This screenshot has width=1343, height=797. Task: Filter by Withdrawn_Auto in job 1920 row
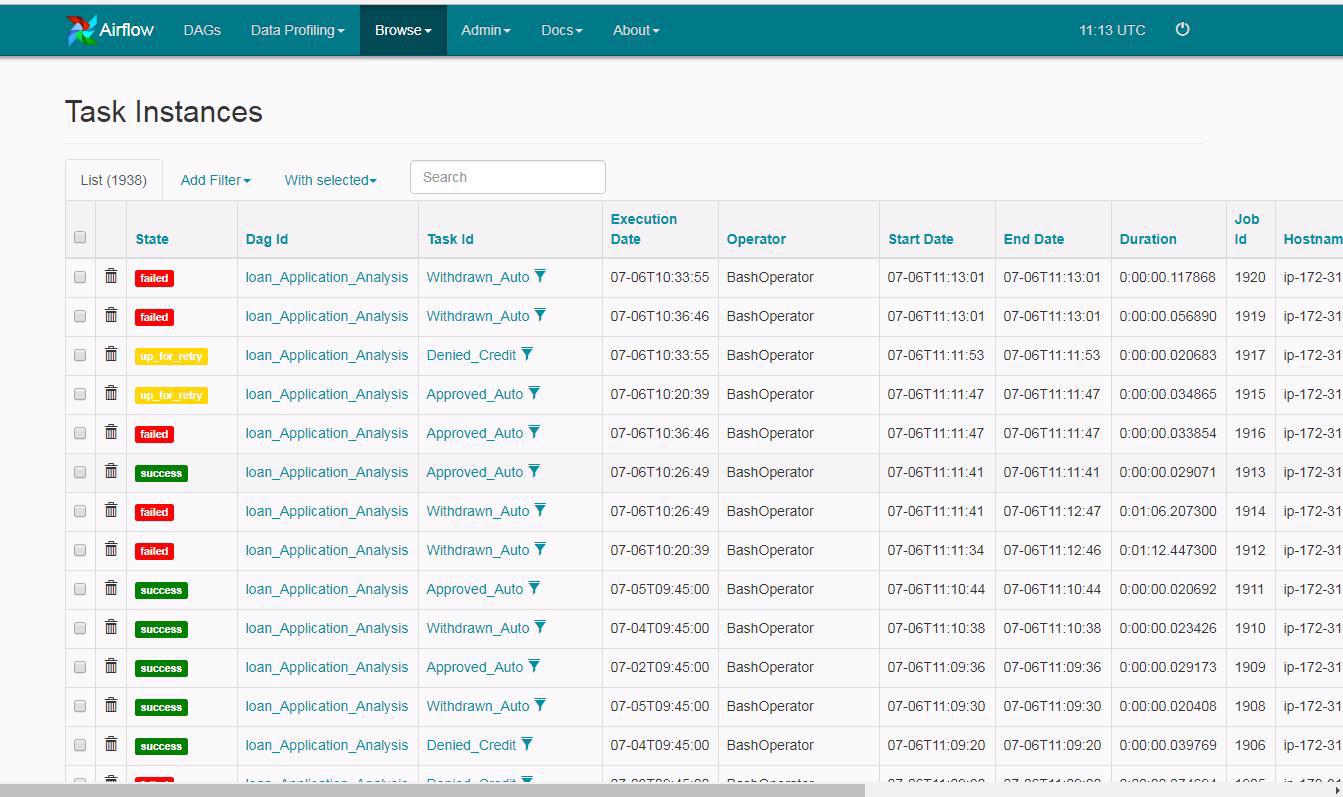(x=540, y=276)
